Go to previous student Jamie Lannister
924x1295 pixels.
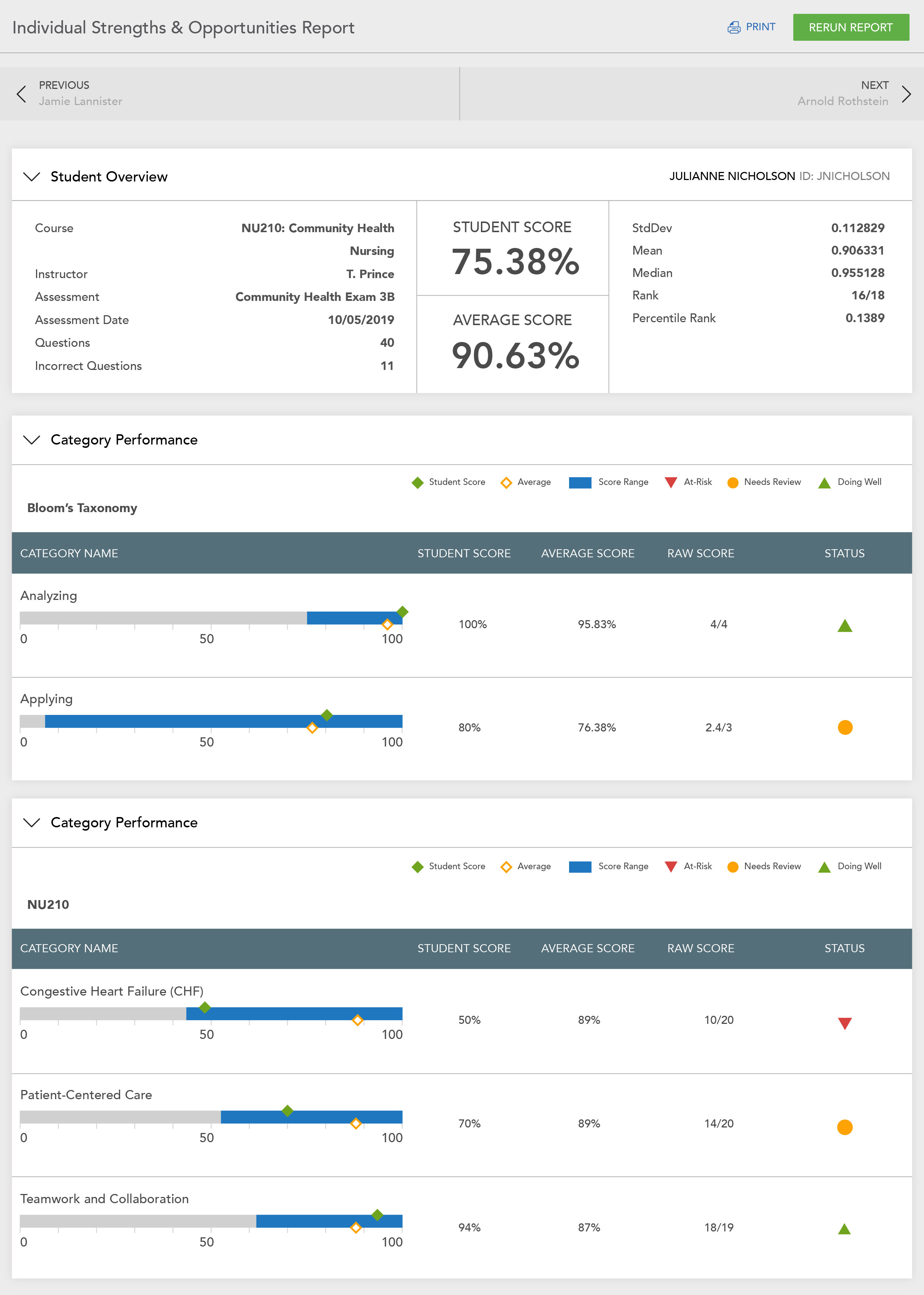(80, 101)
